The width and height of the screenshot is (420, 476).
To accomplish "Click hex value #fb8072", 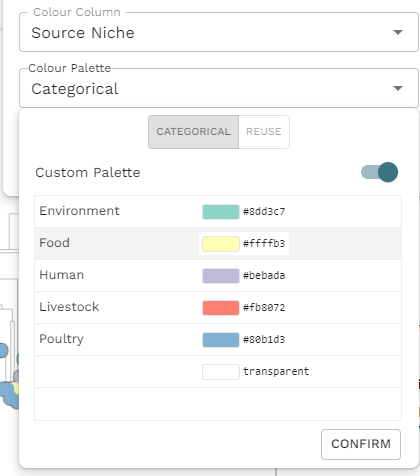I will [x=264, y=308].
